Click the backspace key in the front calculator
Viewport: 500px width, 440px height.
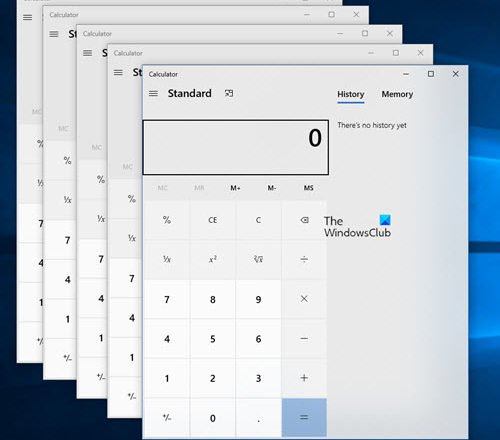pos(304,220)
